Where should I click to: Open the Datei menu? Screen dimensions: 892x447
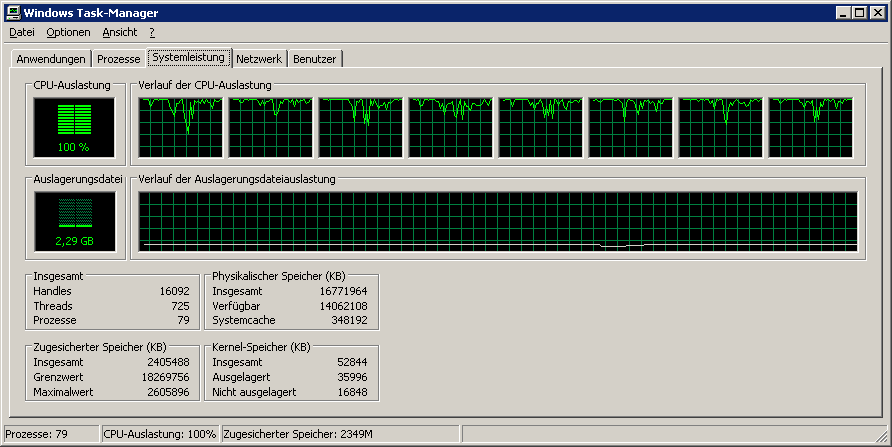(x=22, y=33)
